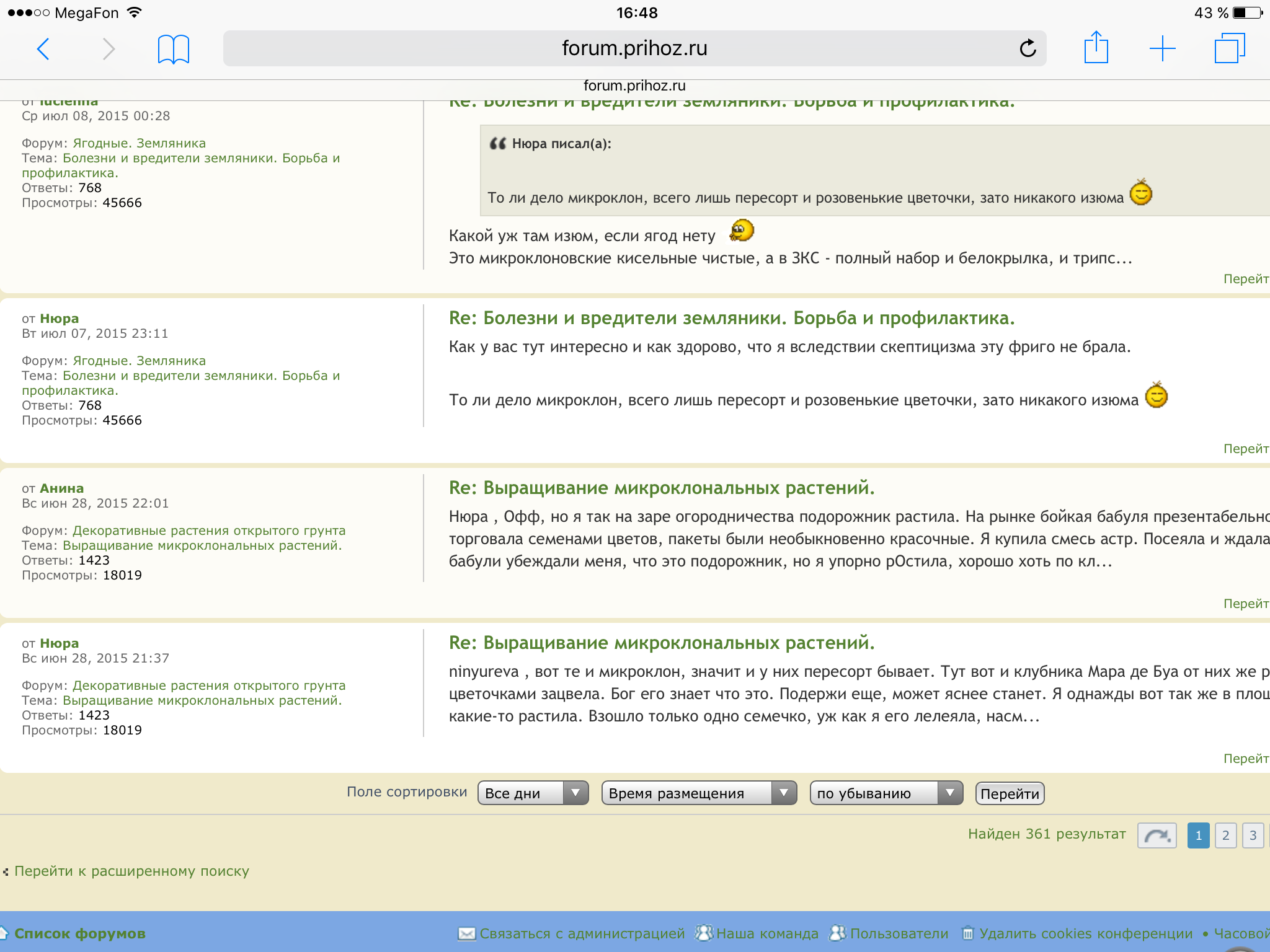Image resolution: width=1270 pixels, height=952 pixels.
Task: Open 'Список форумов' link
Action: coord(79,933)
